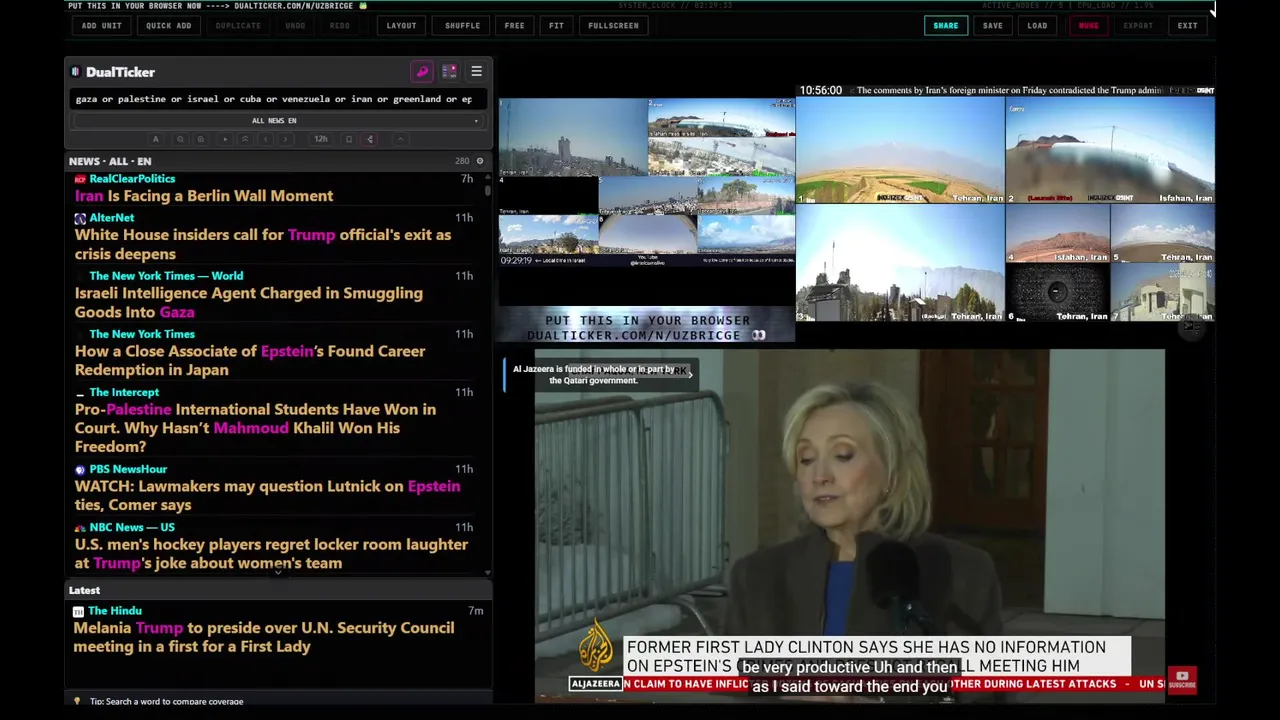Toggle the red MUTE button
1280x720 pixels.
pos(1088,26)
